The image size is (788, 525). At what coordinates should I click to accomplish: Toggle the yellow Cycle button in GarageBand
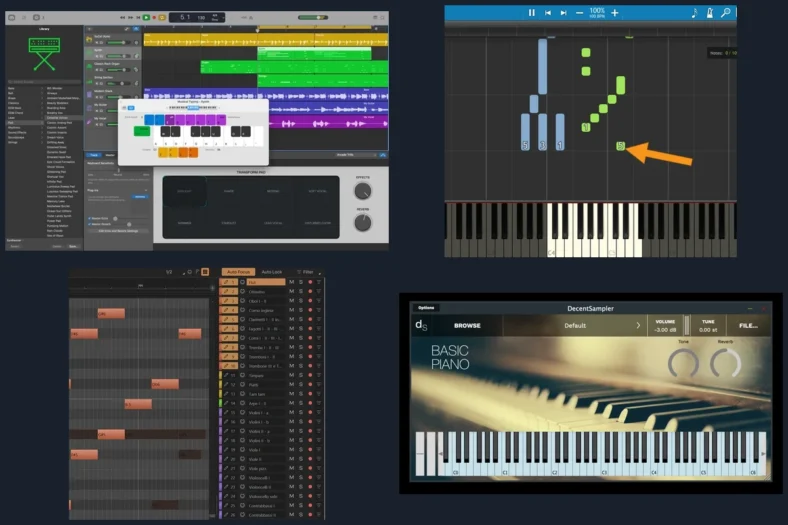point(162,18)
